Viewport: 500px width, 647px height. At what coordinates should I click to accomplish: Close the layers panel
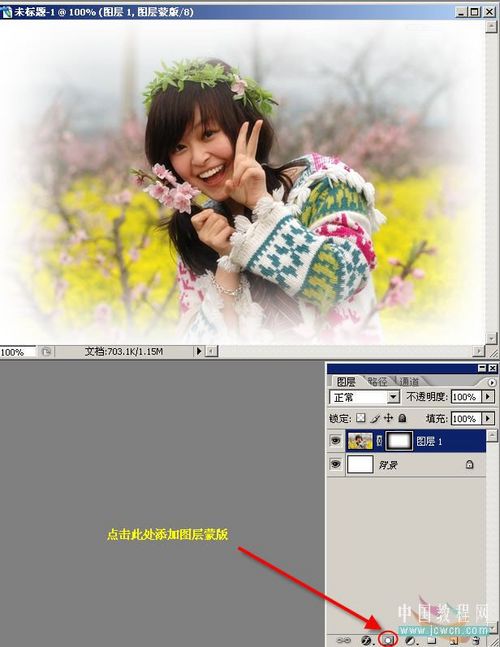(x=492, y=368)
